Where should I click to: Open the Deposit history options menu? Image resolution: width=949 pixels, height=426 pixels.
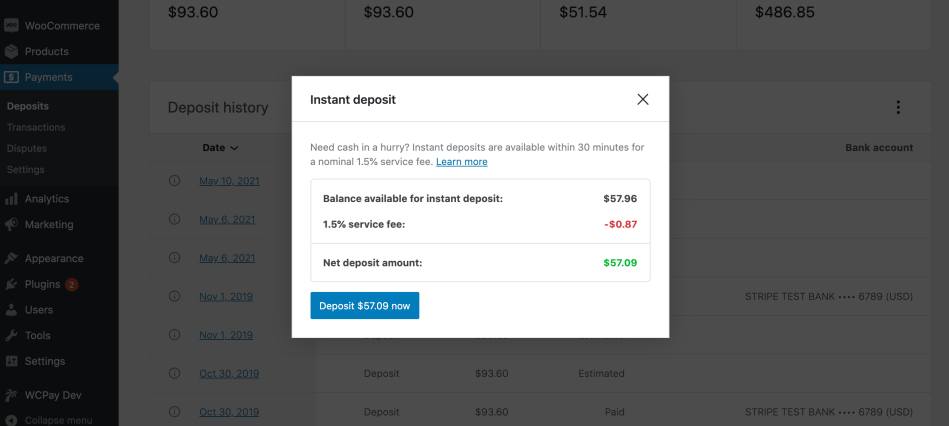tap(898, 108)
